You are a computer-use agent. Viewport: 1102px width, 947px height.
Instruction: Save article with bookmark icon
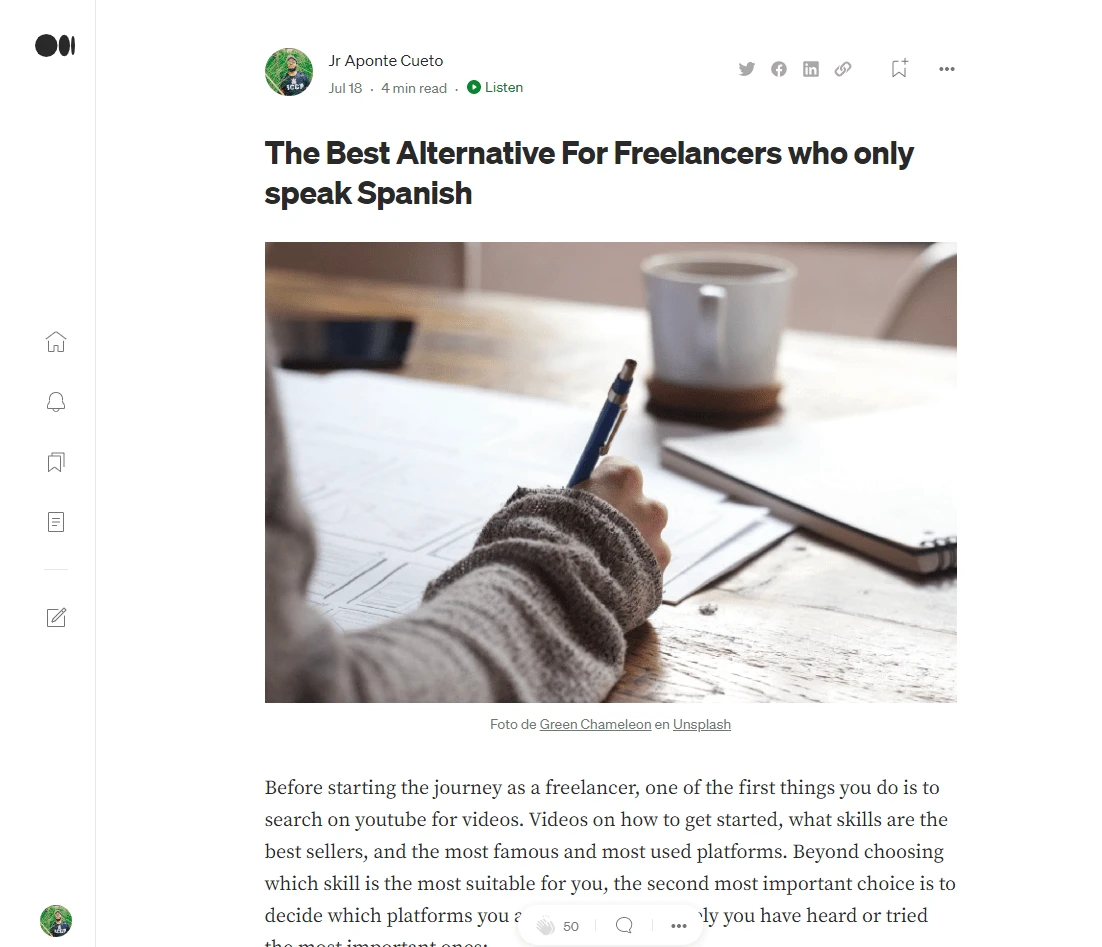coord(899,68)
